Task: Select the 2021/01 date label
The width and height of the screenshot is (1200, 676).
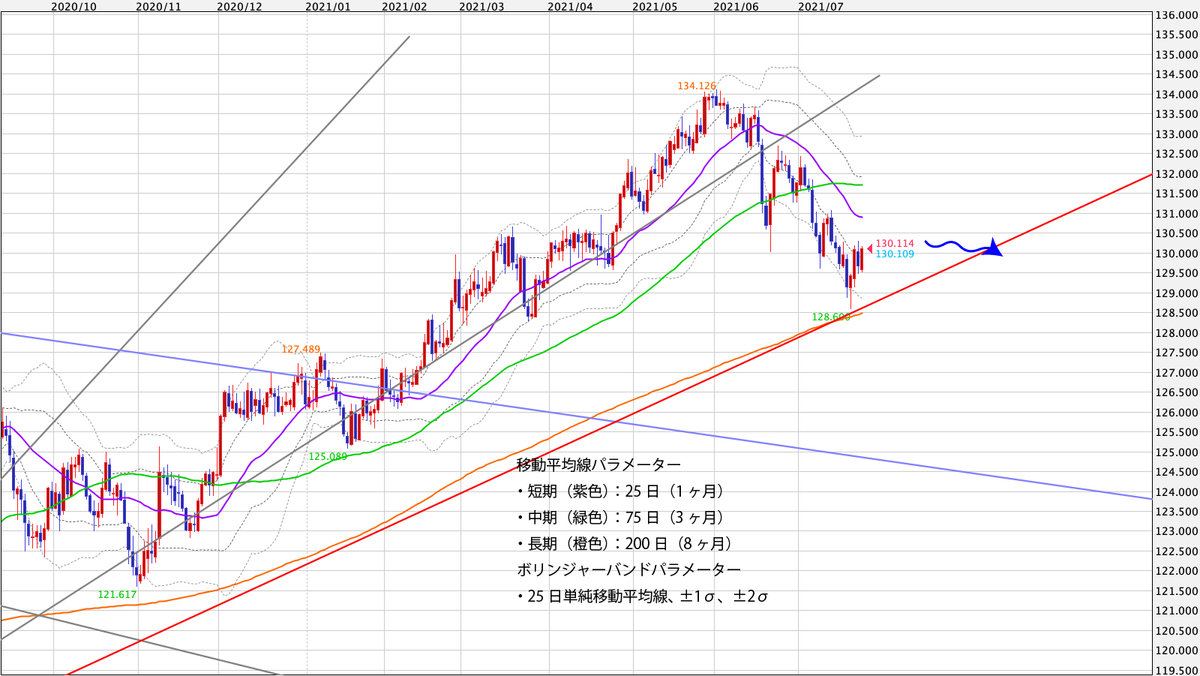Action: point(327,6)
